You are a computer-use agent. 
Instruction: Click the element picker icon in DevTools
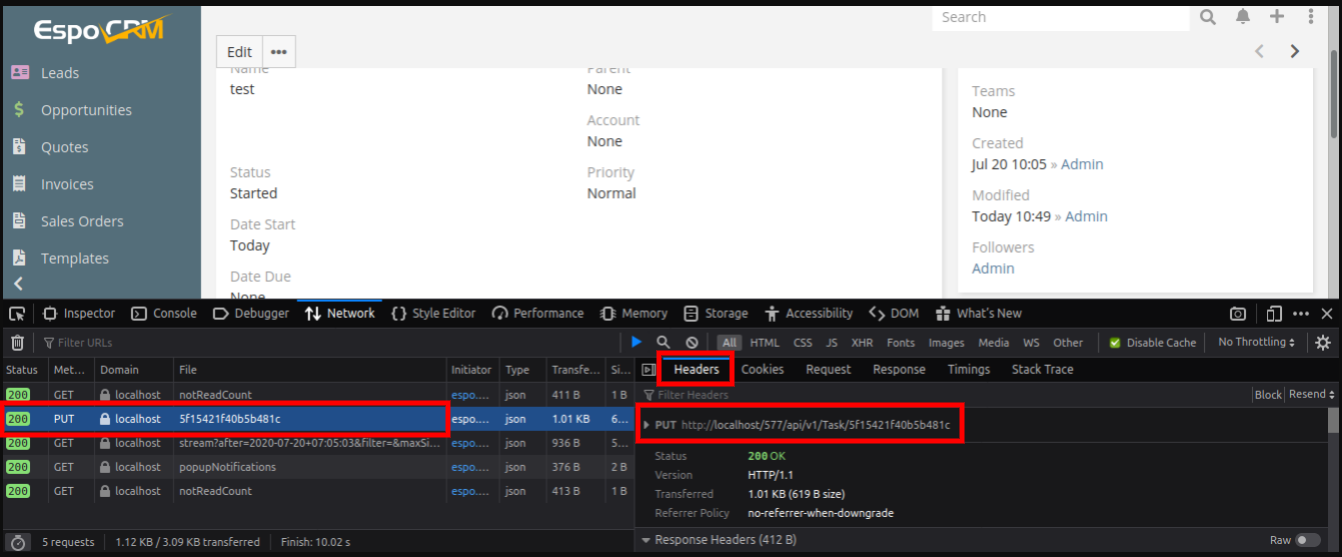[17, 313]
